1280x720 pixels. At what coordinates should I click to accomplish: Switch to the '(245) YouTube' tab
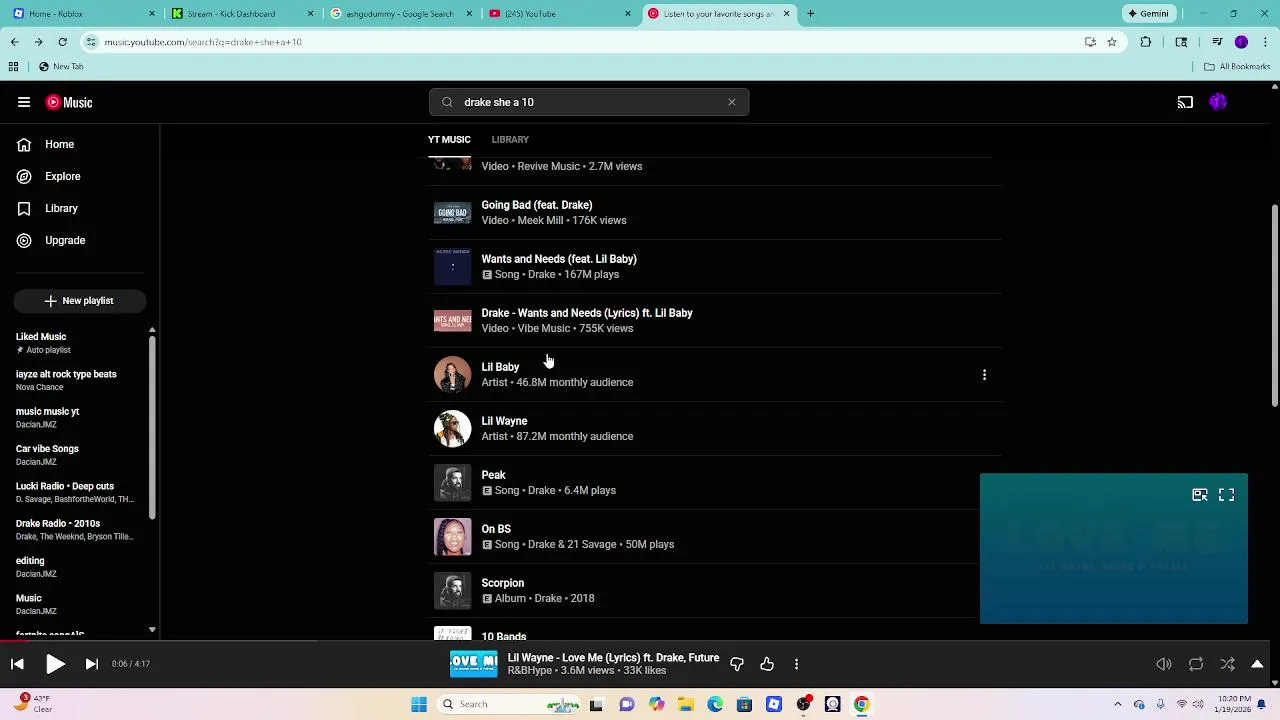click(560, 14)
